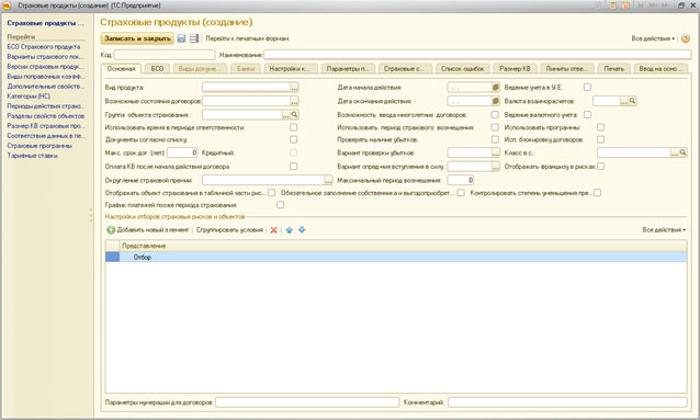Check График платежей позже периода страхования
This screenshot has height=420, width=700.
click(x=280, y=205)
